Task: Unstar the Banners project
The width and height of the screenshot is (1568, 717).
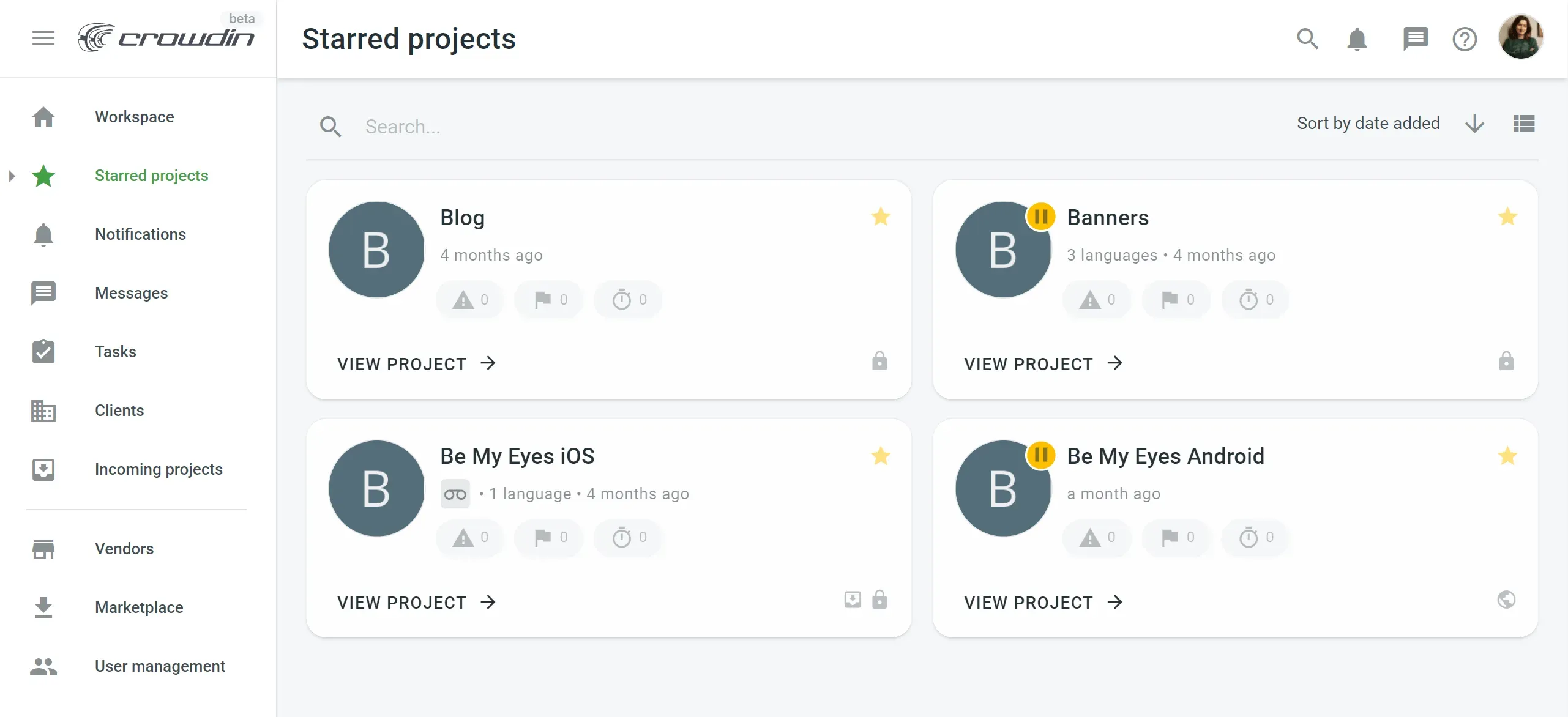Action: (1507, 217)
